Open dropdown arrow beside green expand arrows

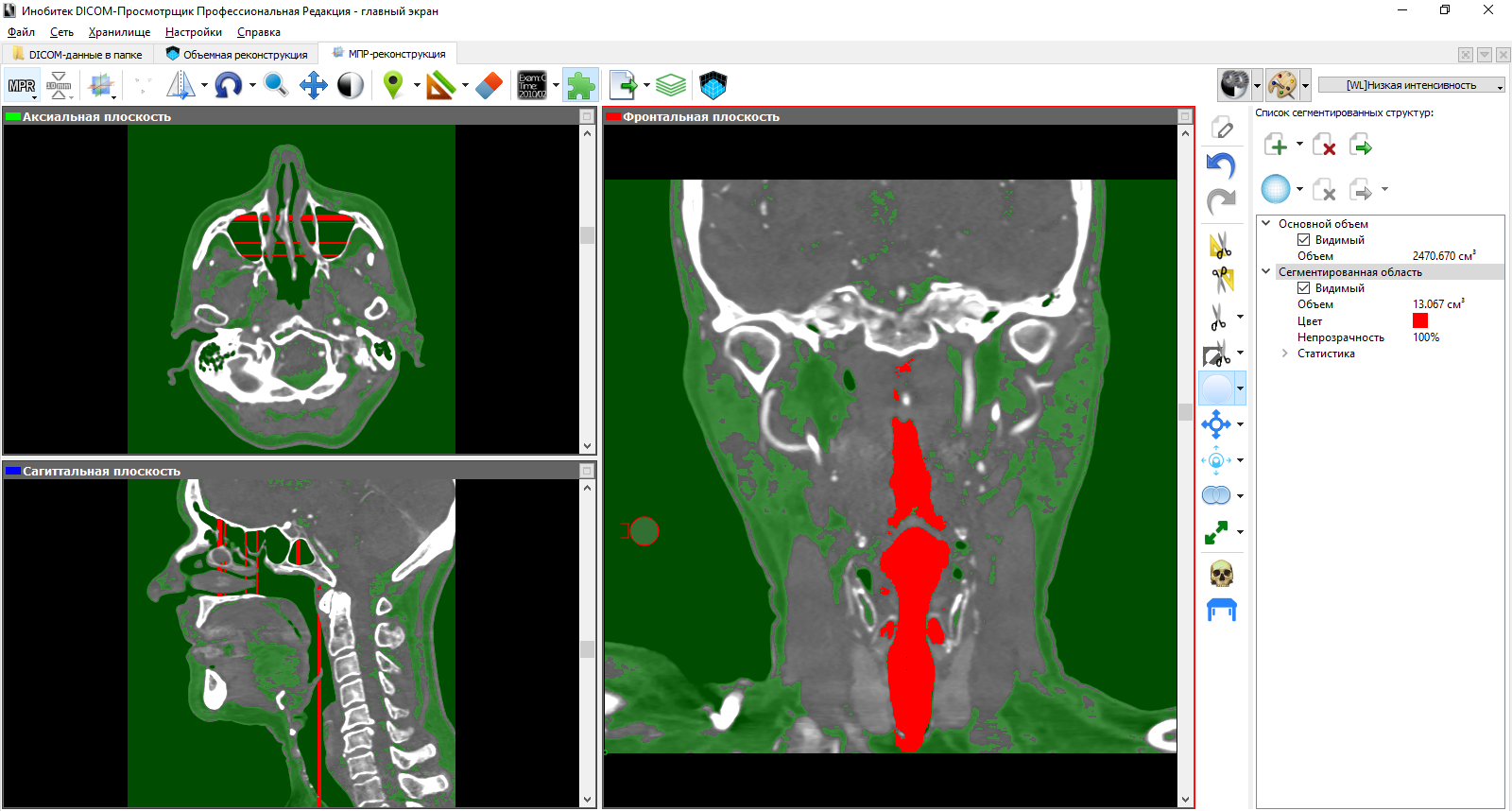(1240, 532)
